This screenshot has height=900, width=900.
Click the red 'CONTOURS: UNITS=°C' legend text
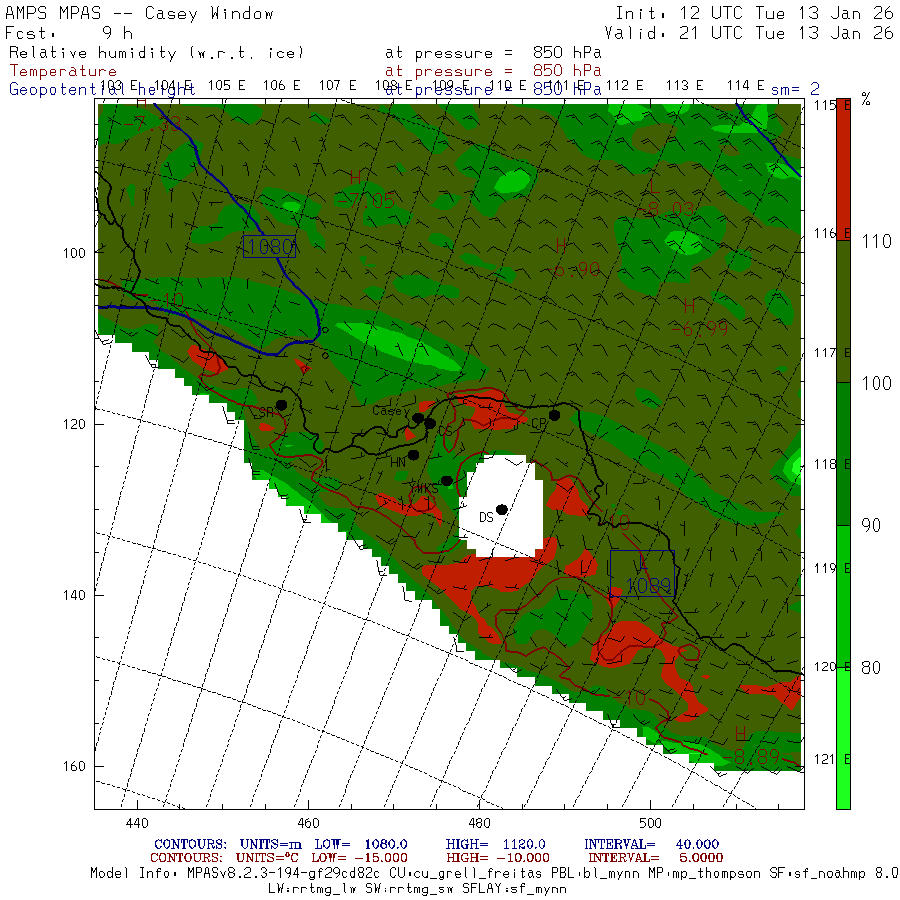[224, 858]
